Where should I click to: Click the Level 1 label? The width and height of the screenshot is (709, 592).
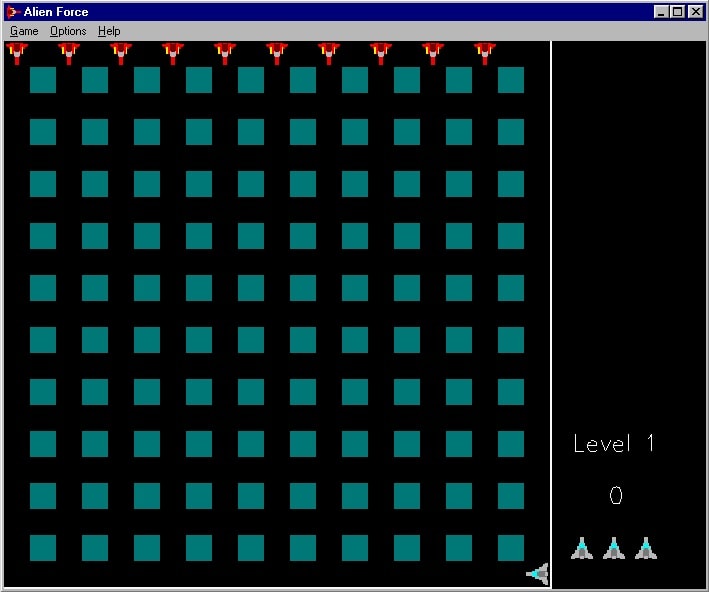coord(614,443)
